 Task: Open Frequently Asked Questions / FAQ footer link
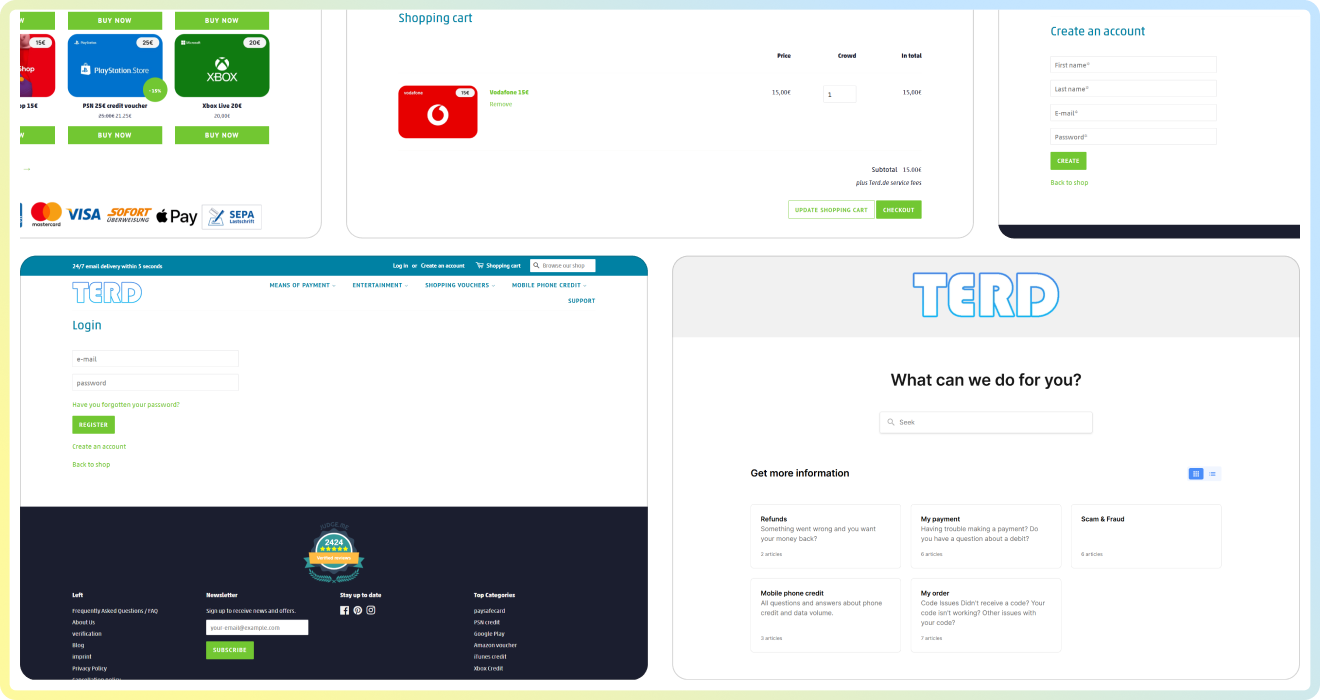click(115, 611)
